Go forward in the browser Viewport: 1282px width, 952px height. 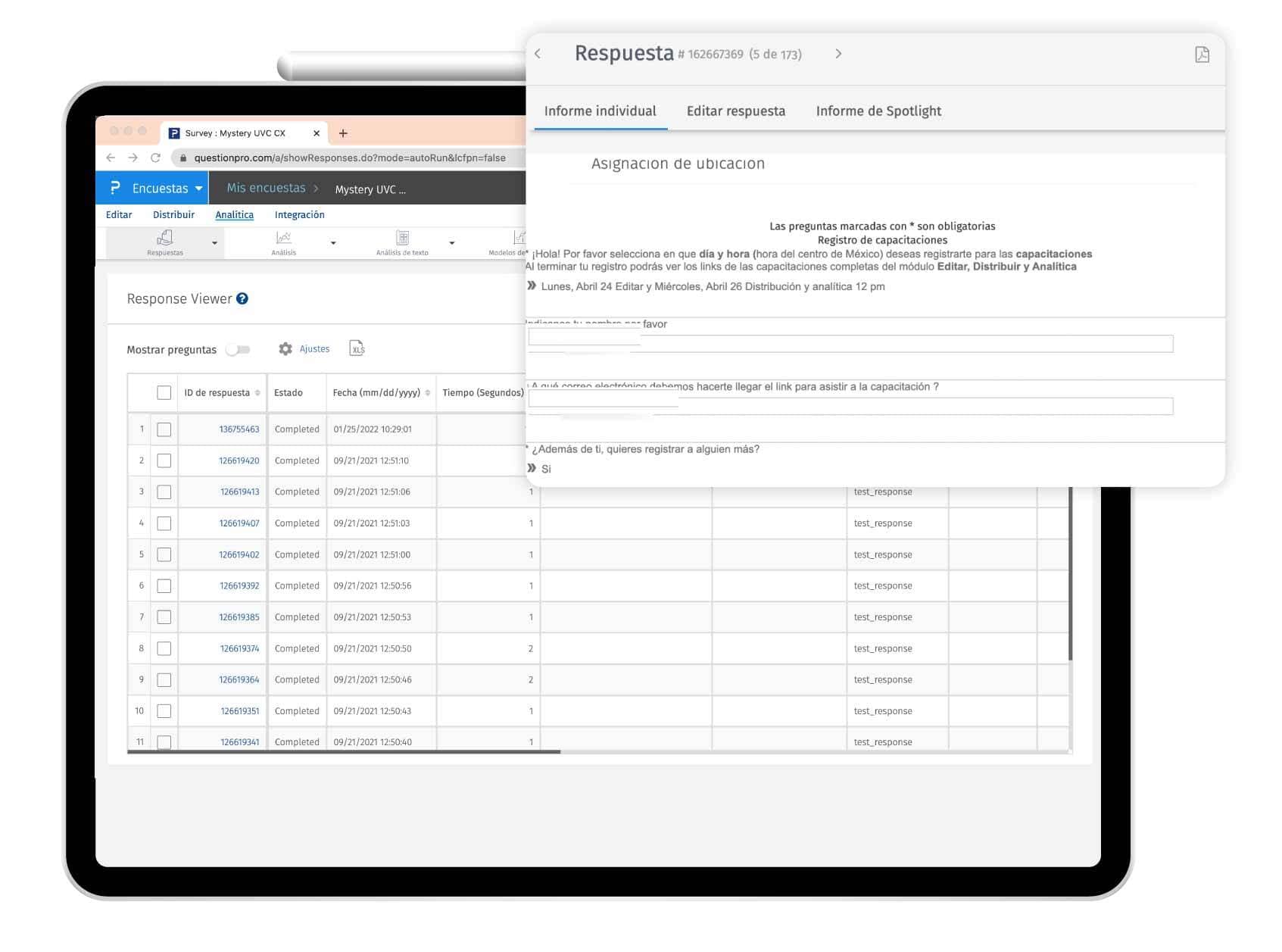(133, 158)
